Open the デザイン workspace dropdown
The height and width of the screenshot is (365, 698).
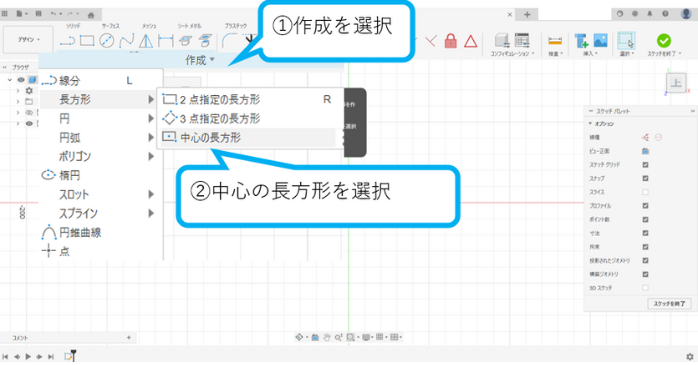click(28, 40)
